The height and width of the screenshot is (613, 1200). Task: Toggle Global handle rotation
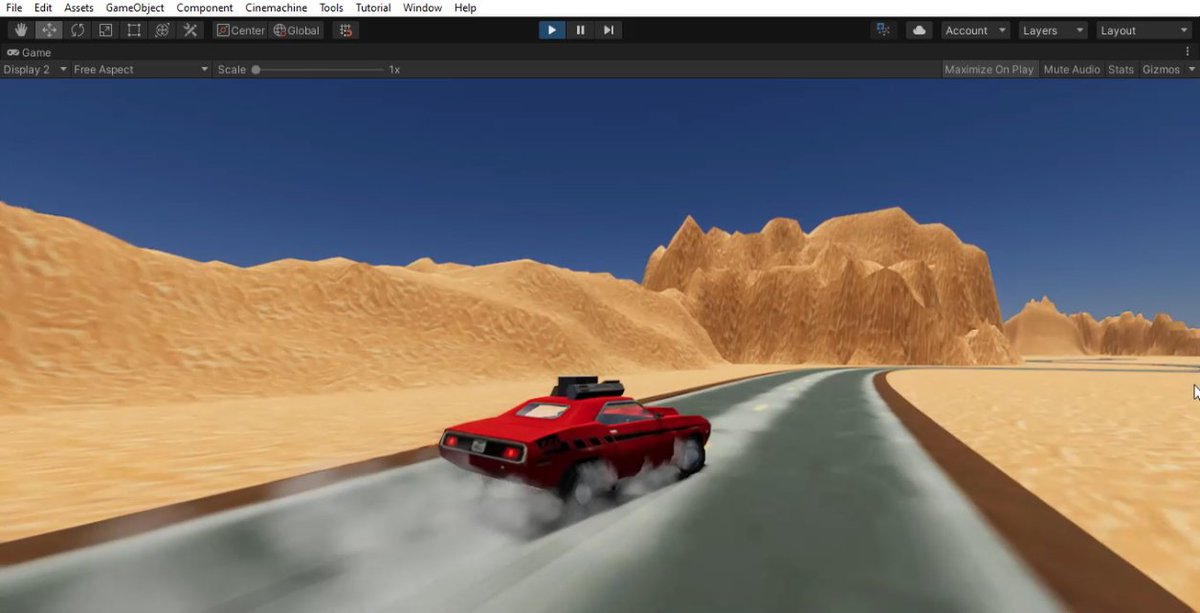(x=296, y=30)
